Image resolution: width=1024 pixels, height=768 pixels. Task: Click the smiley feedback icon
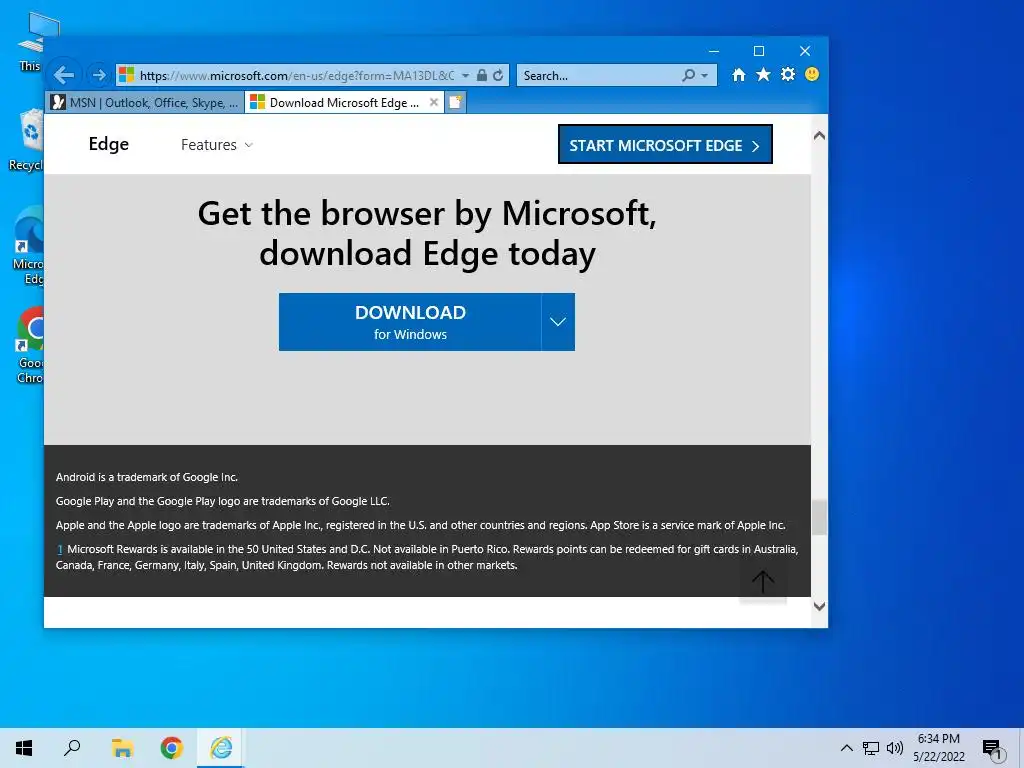tap(812, 74)
